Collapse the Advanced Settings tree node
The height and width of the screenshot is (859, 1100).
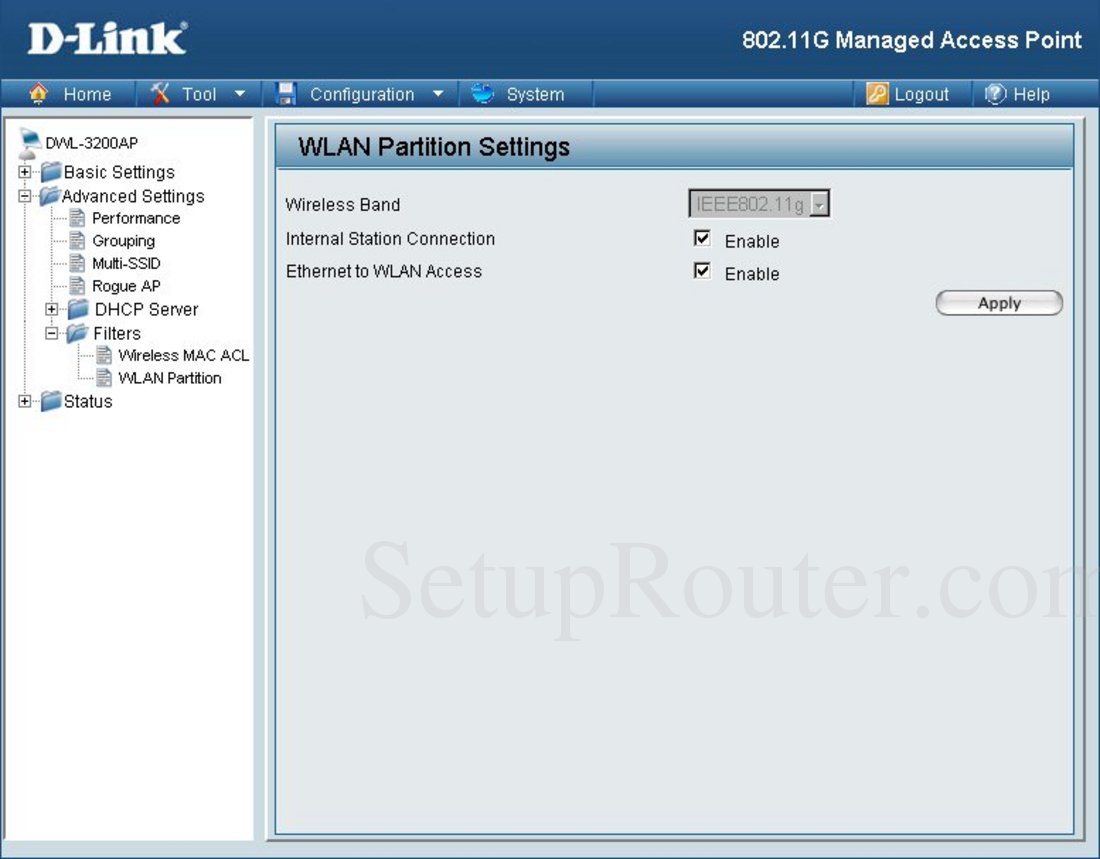click(24, 196)
